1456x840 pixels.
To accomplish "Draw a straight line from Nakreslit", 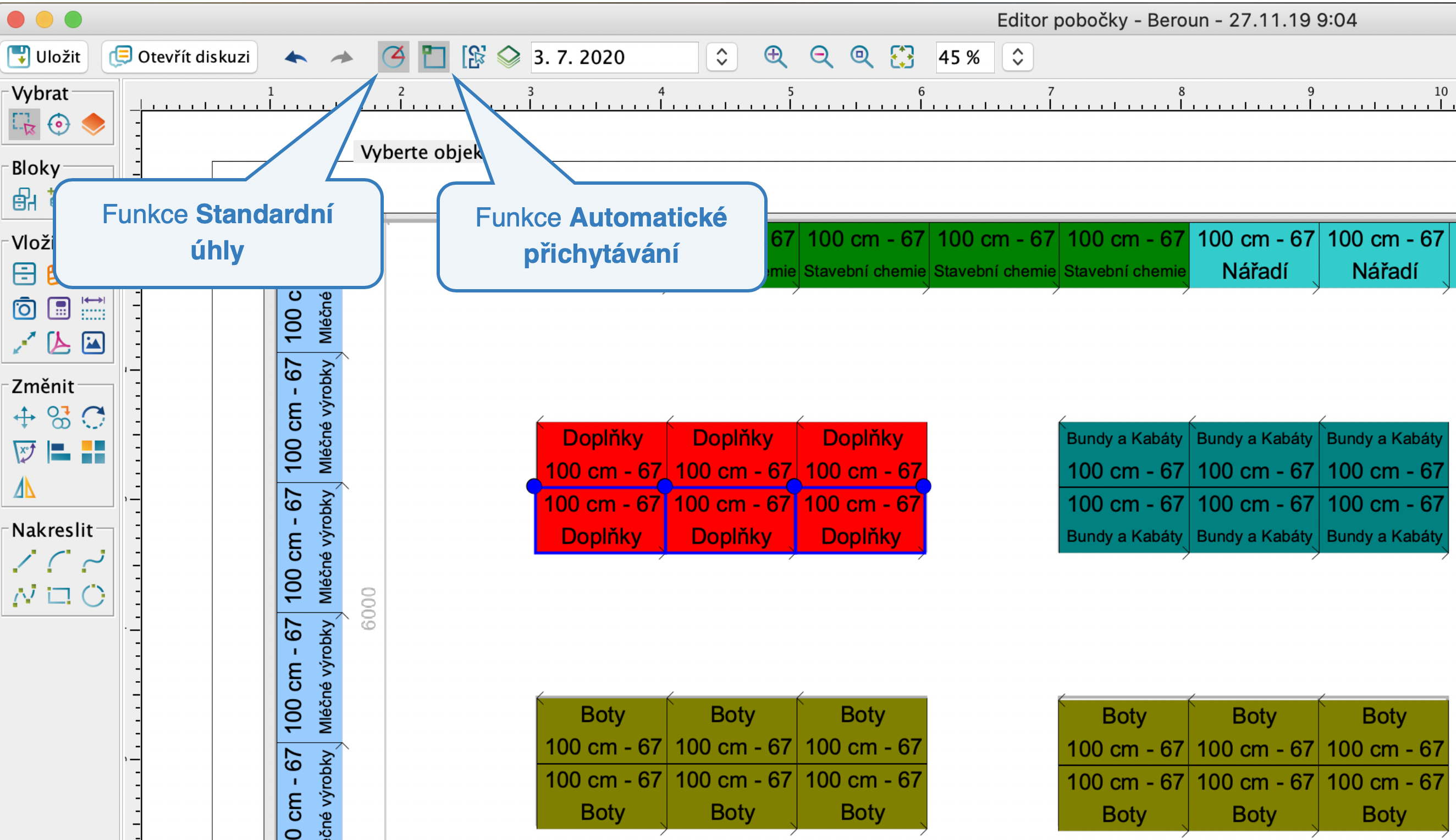I will click(x=24, y=561).
